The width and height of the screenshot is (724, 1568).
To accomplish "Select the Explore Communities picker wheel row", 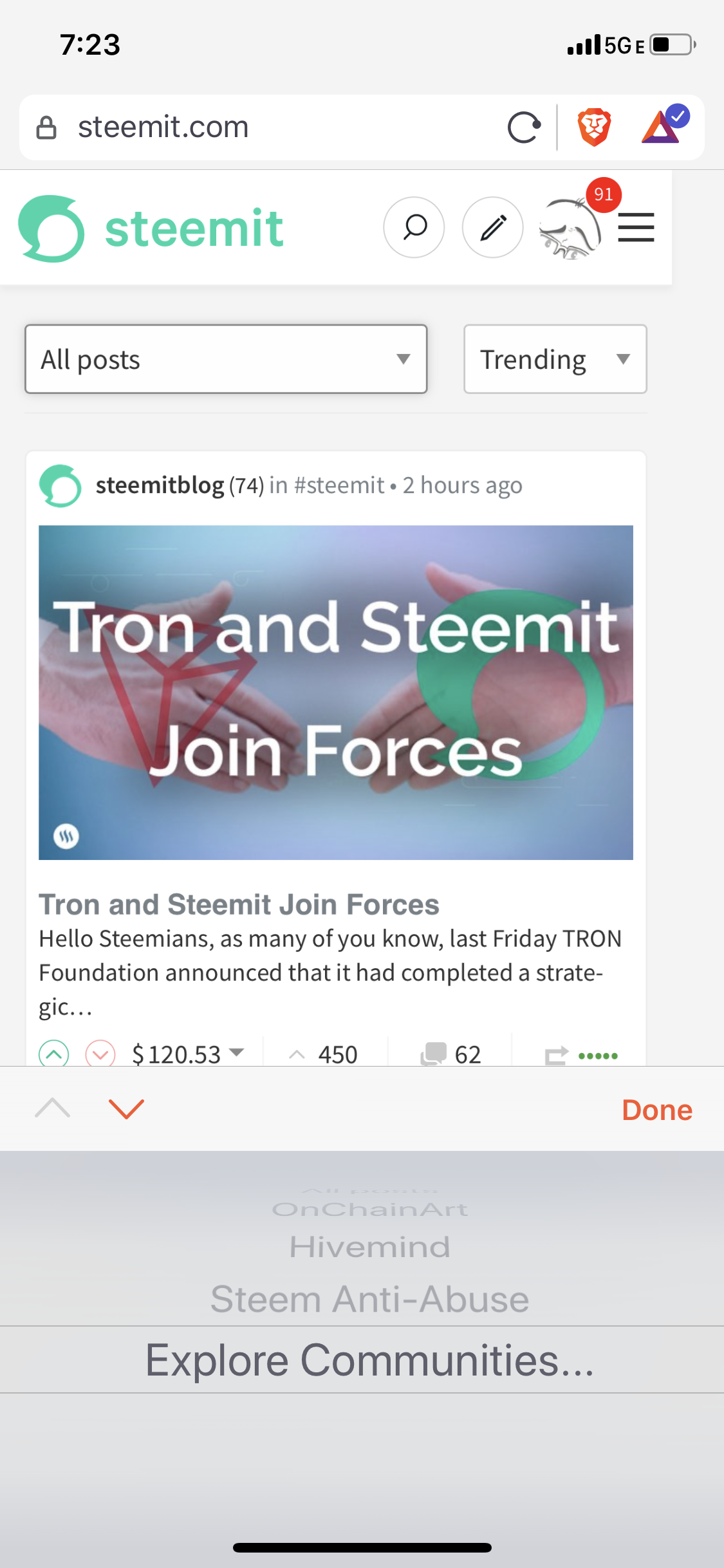I will click(x=369, y=1359).
